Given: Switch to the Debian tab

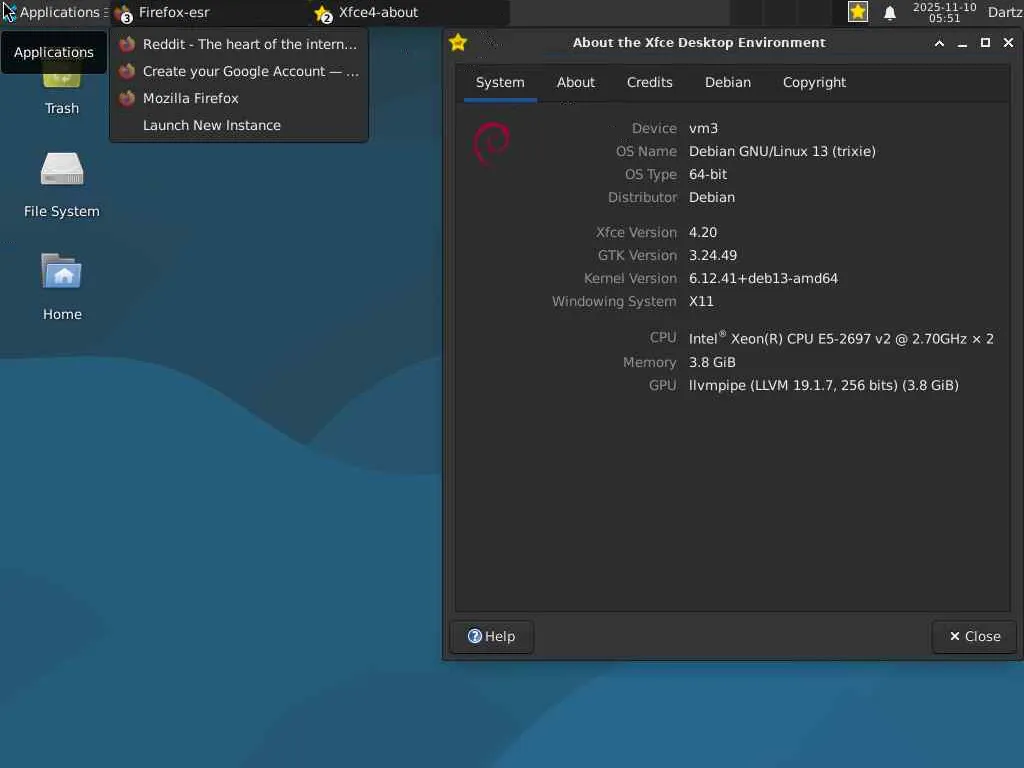Looking at the screenshot, I should point(728,83).
